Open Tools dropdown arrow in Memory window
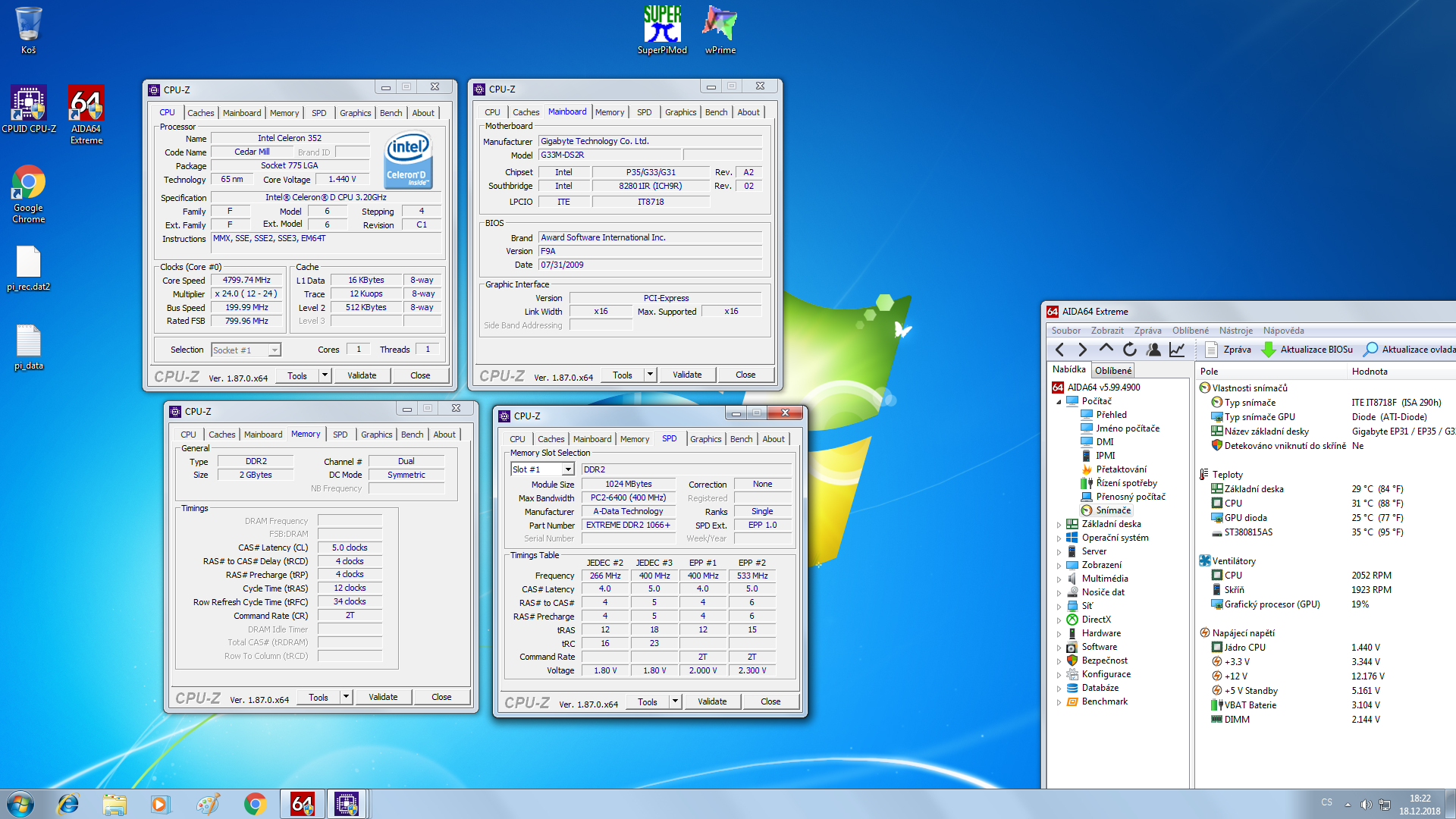The width and height of the screenshot is (1456, 819). 346,697
